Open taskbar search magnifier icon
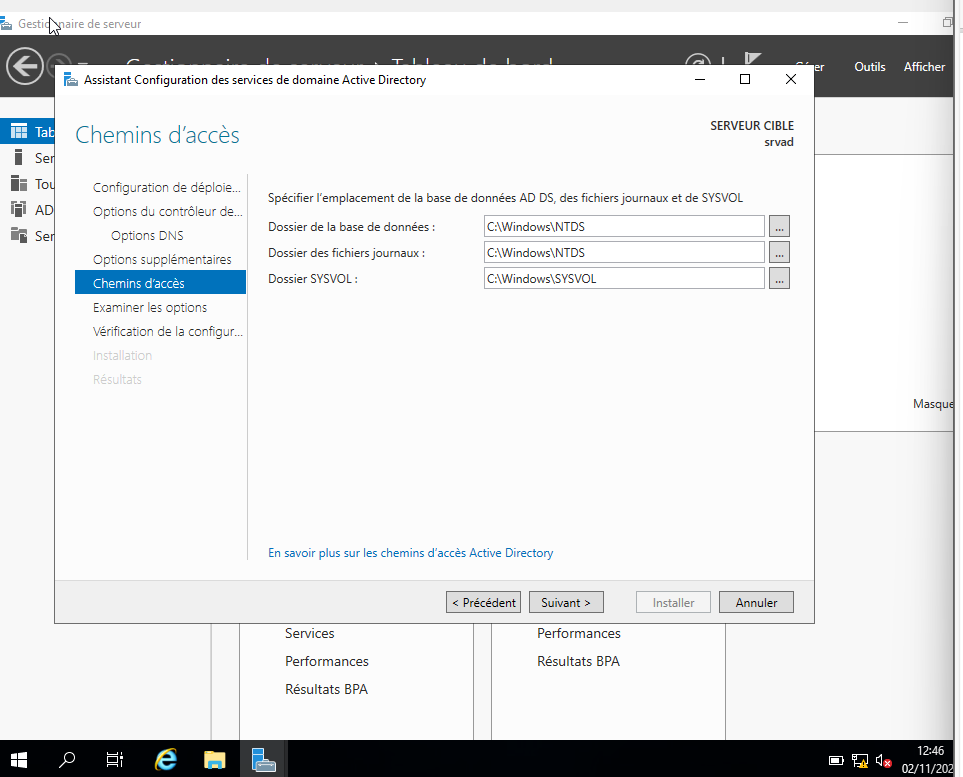The width and height of the screenshot is (963, 777). point(67,759)
